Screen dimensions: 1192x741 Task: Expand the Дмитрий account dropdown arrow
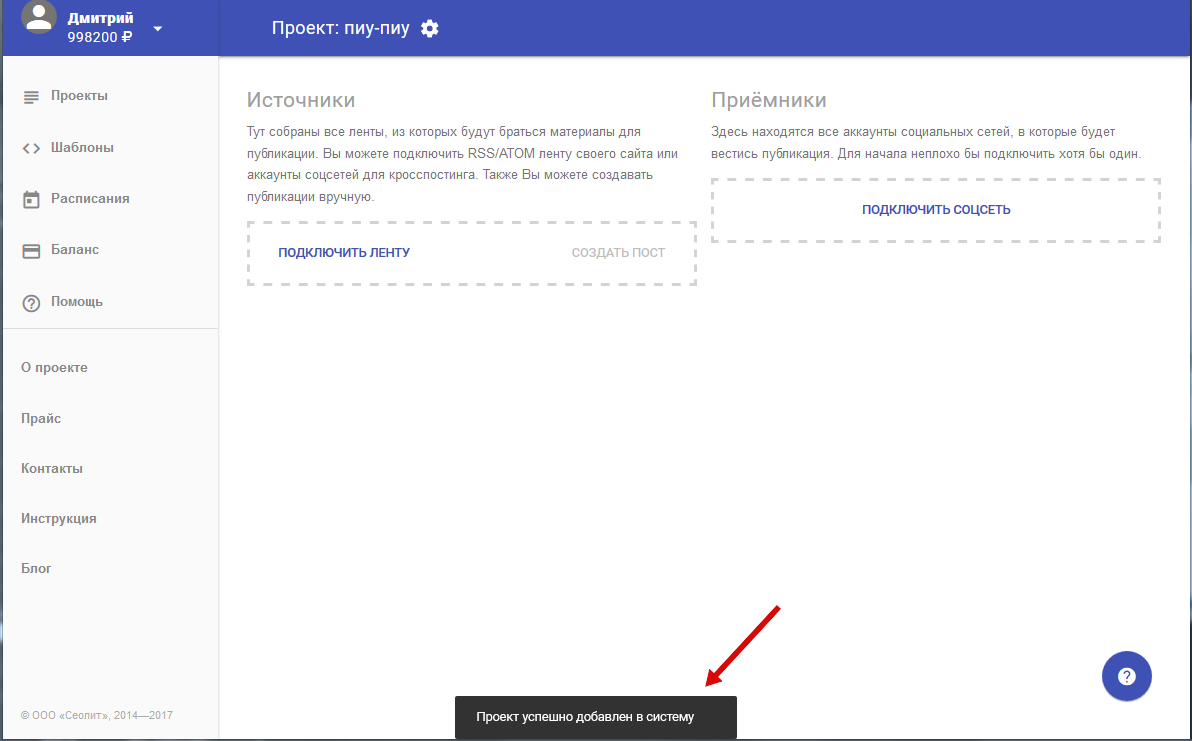157,29
